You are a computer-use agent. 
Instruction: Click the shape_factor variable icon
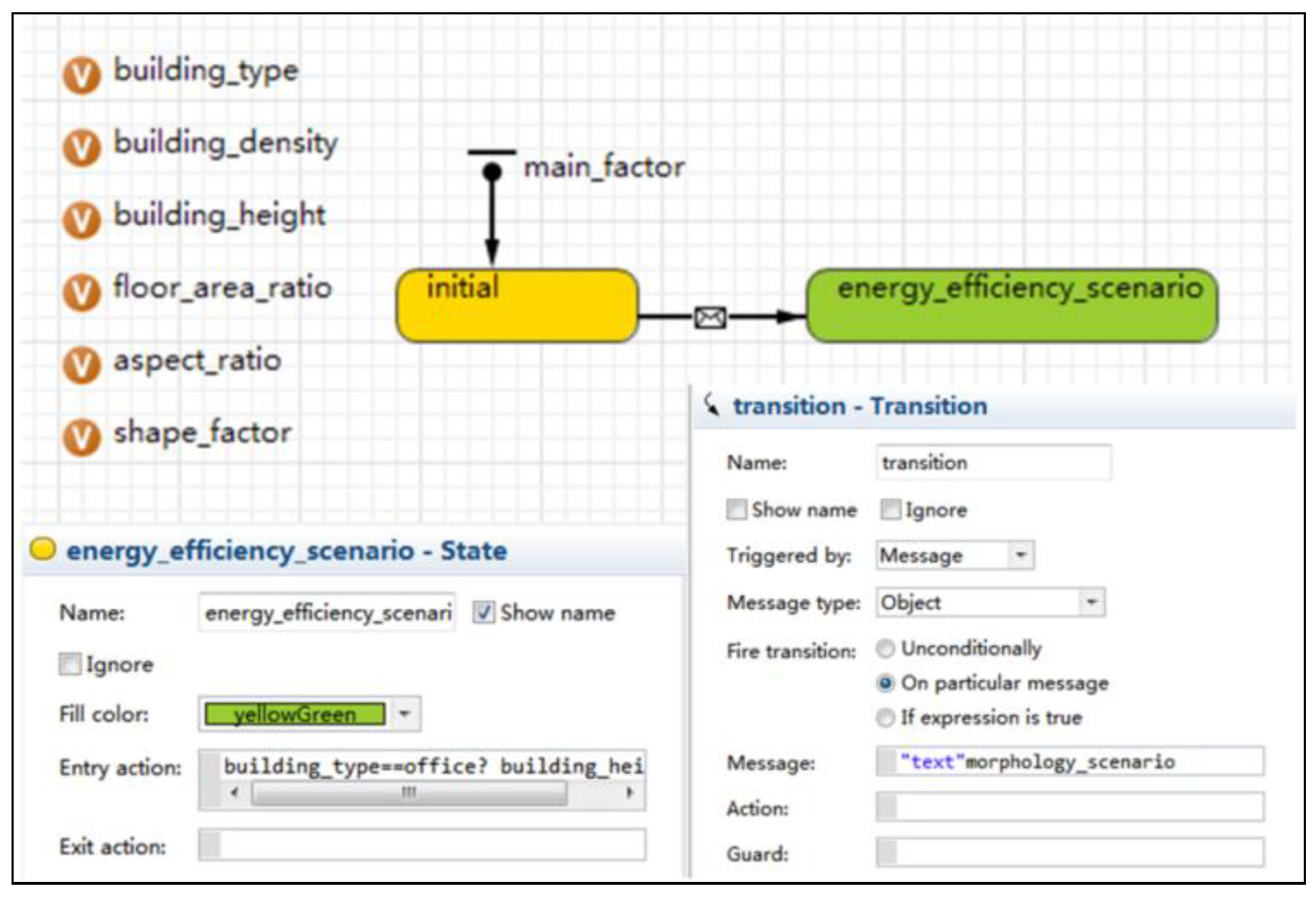[81, 437]
